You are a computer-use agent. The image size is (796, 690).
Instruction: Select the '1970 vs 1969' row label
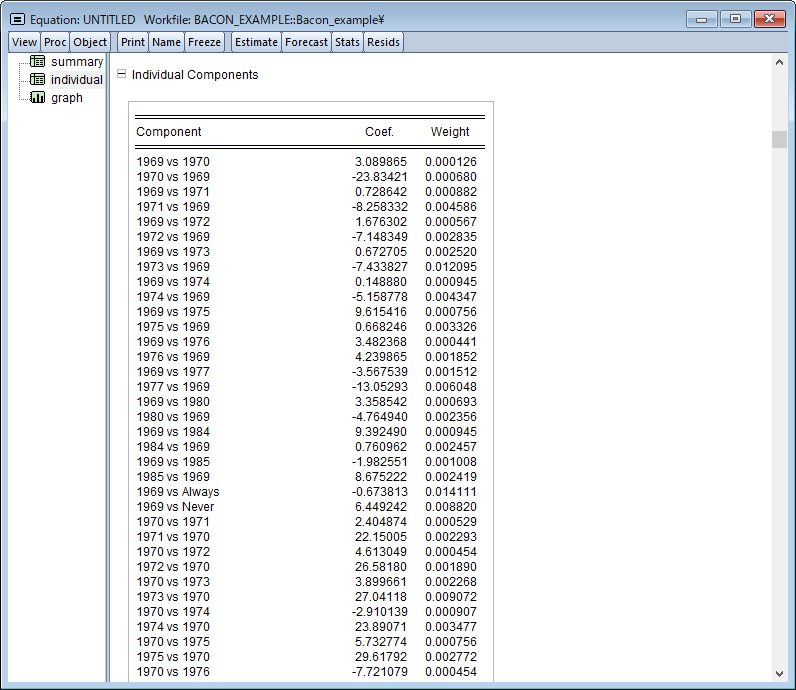click(x=173, y=177)
